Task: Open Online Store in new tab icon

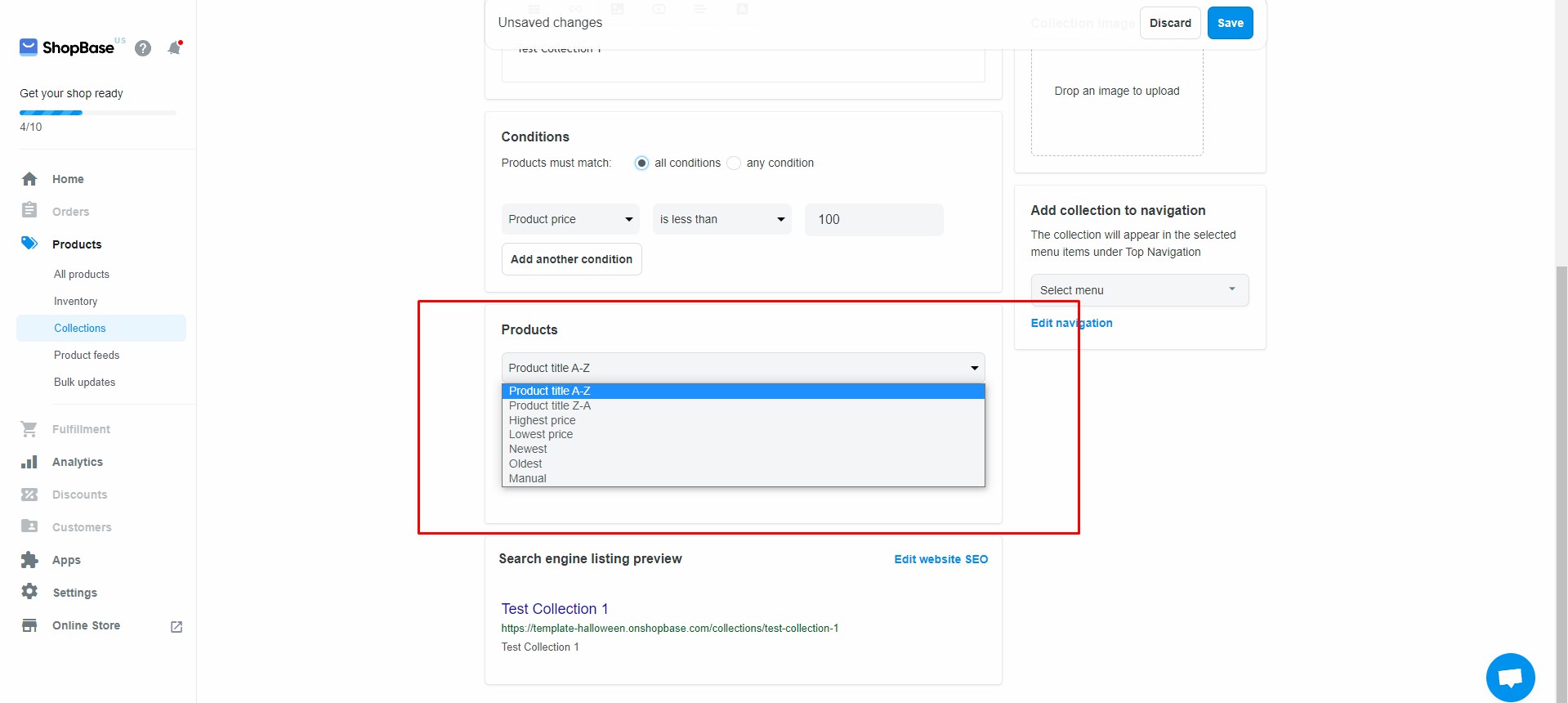Action: (x=176, y=626)
